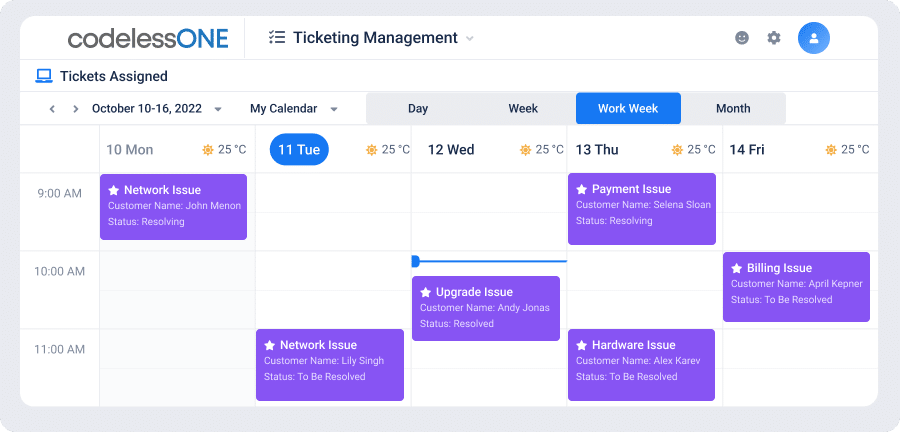Click the smiley face feedback icon
This screenshot has width=900, height=432.
tap(742, 38)
